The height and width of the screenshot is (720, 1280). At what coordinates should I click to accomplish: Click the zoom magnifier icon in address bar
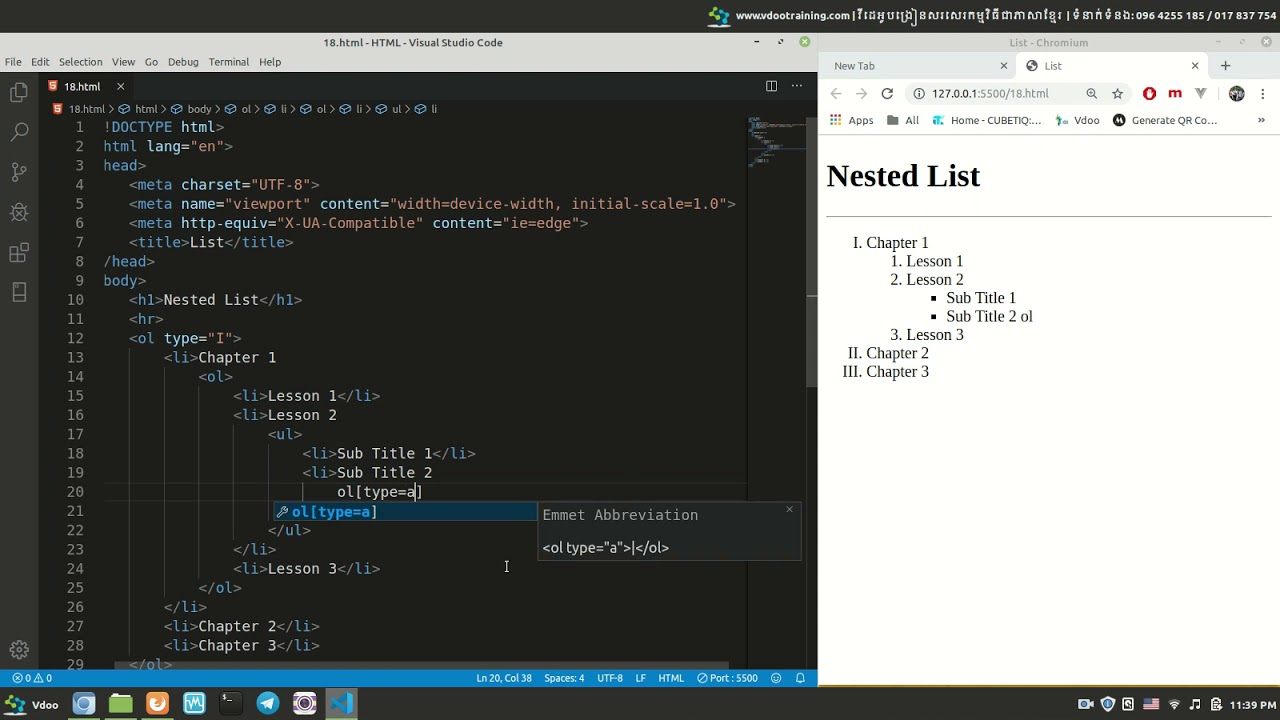point(1092,93)
